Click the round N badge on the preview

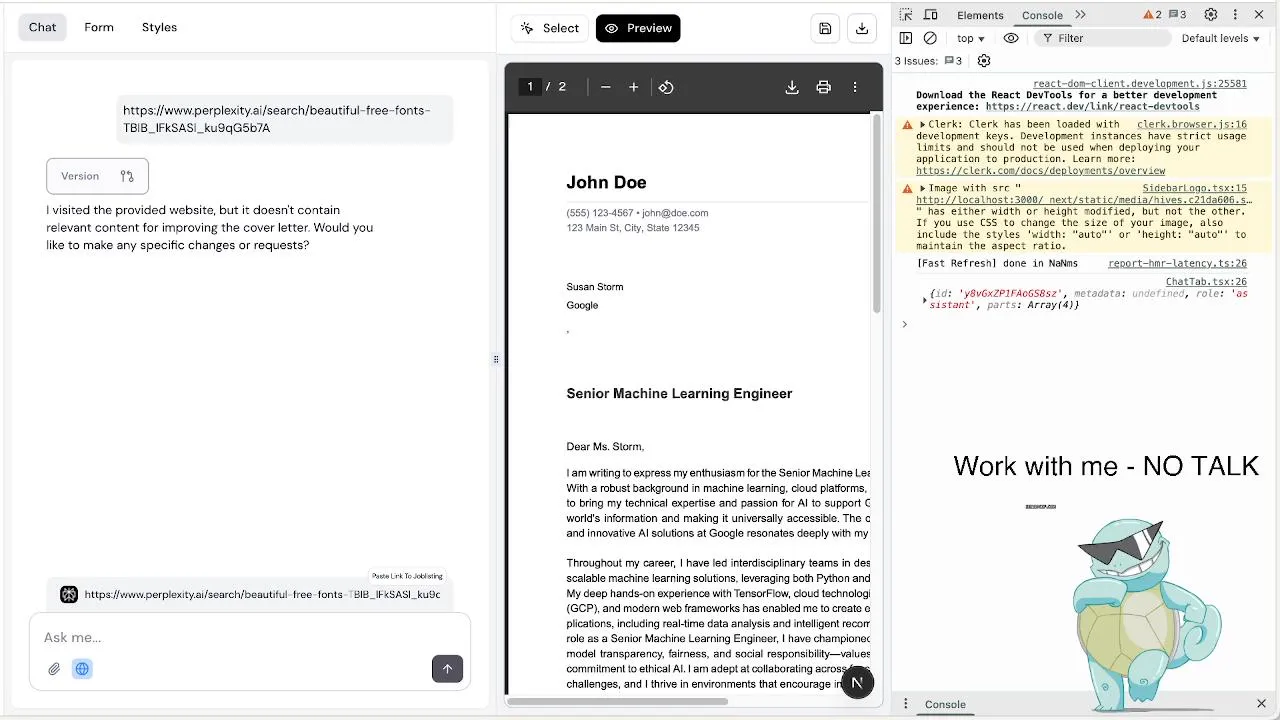[x=856, y=682]
